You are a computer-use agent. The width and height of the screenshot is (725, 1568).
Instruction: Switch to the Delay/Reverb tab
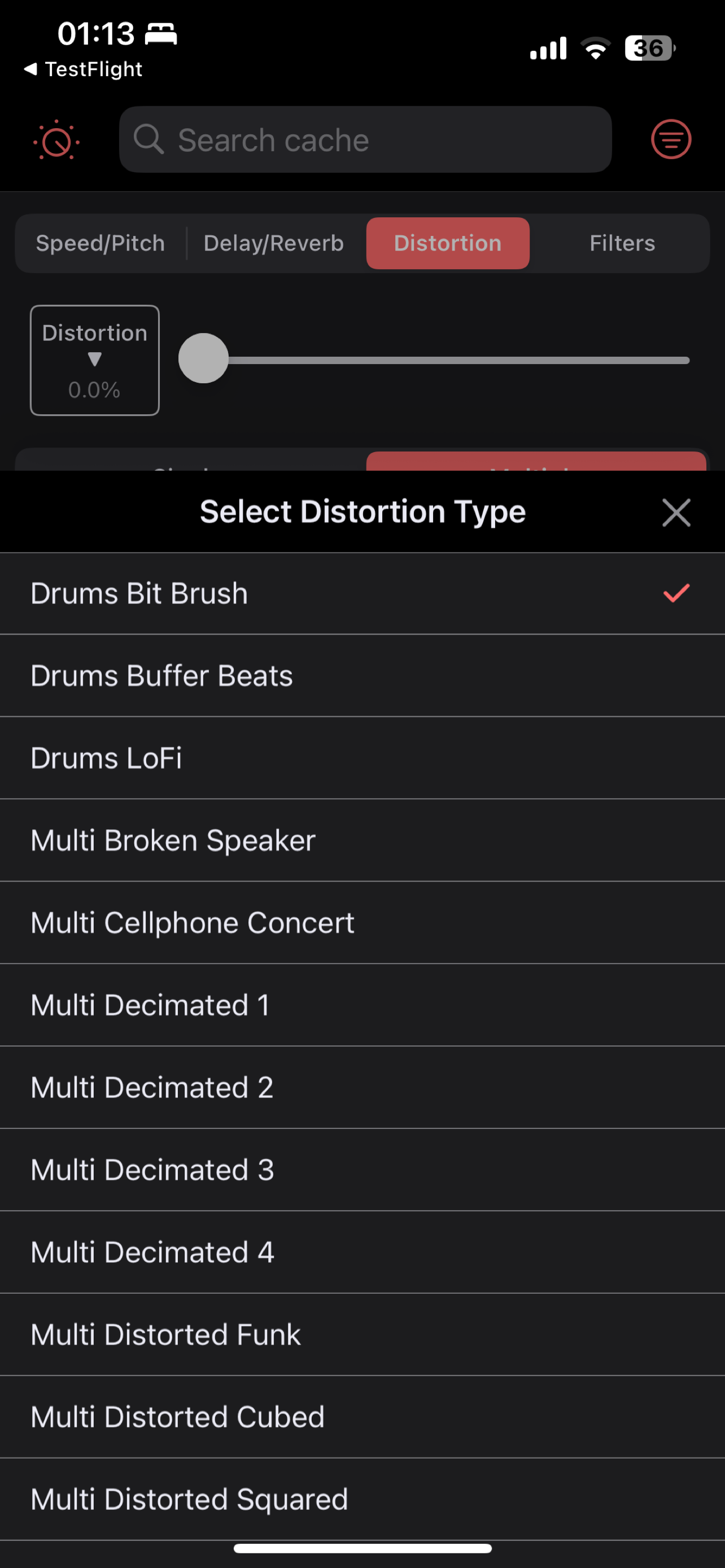pos(274,243)
